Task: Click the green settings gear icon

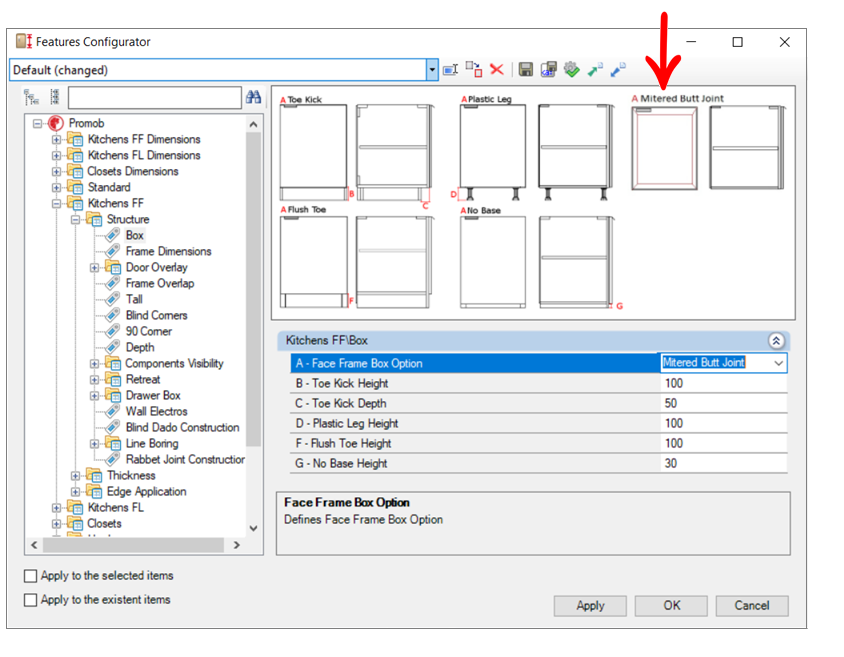Action: click(571, 70)
